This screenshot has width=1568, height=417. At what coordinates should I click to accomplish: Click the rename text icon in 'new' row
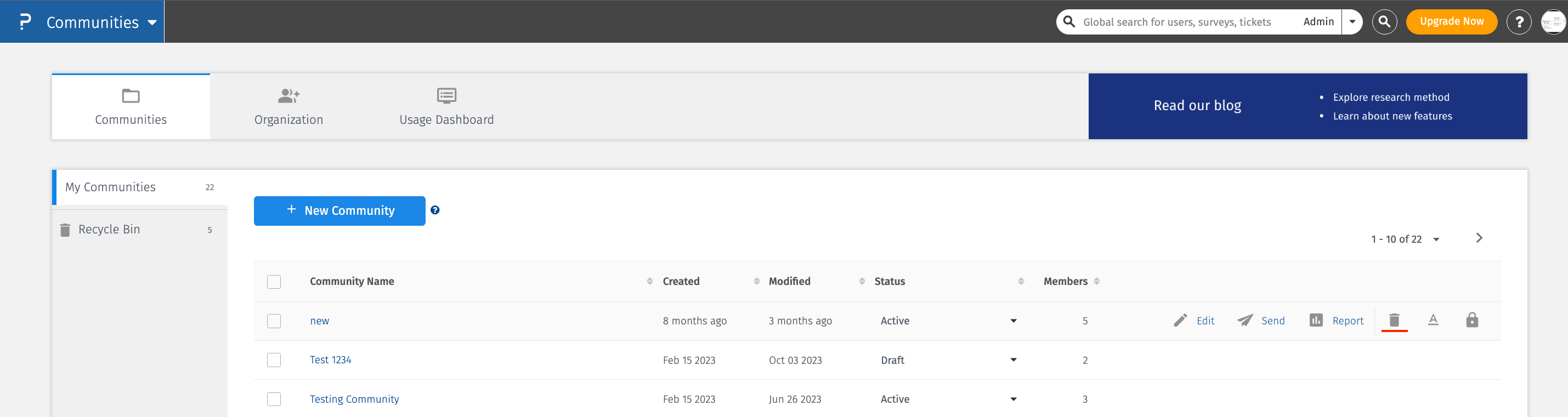[x=1433, y=321]
